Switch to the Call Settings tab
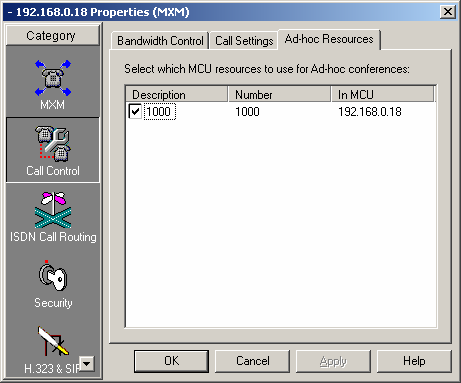Viewport: 461px width, 383px height. pyautogui.click(x=244, y=41)
